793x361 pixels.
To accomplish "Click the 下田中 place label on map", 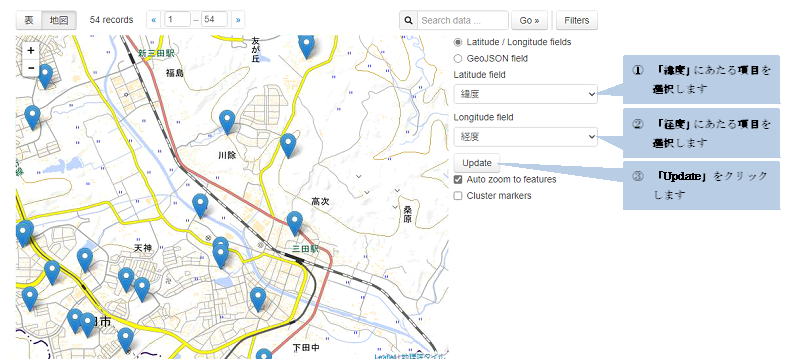I will pyautogui.click(x=306, y=348).
